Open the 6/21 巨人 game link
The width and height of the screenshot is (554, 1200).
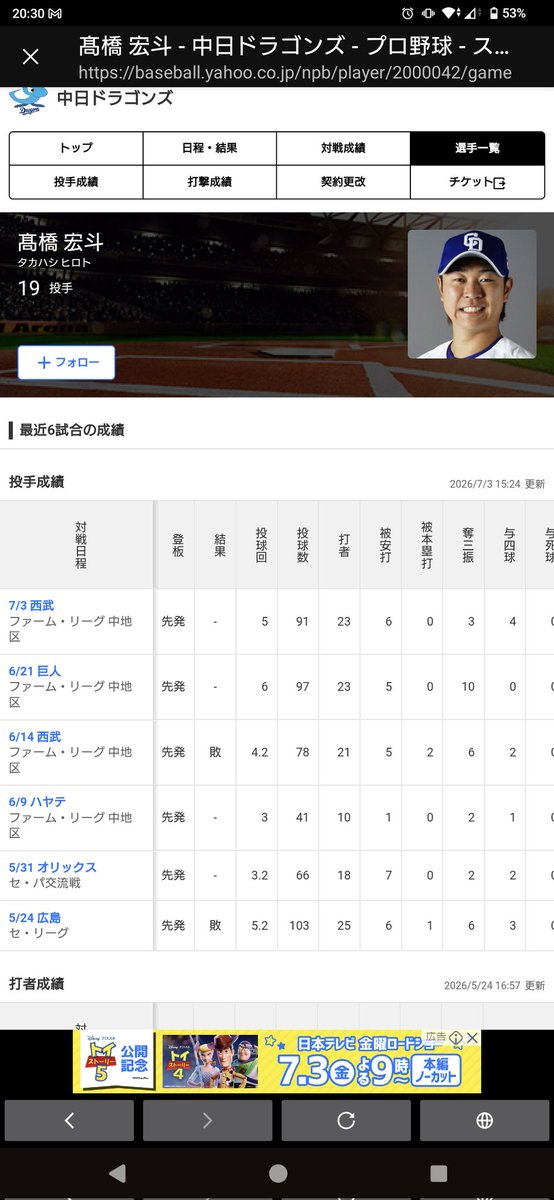[x=34, y=671]
